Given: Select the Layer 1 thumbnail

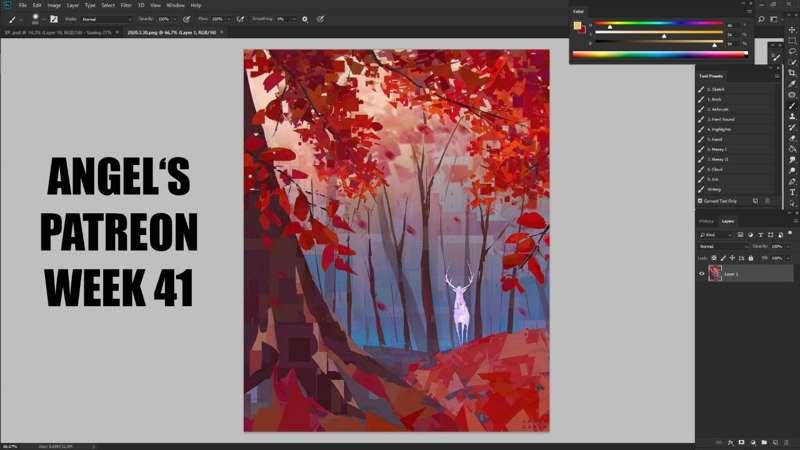Looking at the screenshot, I should [x=715, y=274].
